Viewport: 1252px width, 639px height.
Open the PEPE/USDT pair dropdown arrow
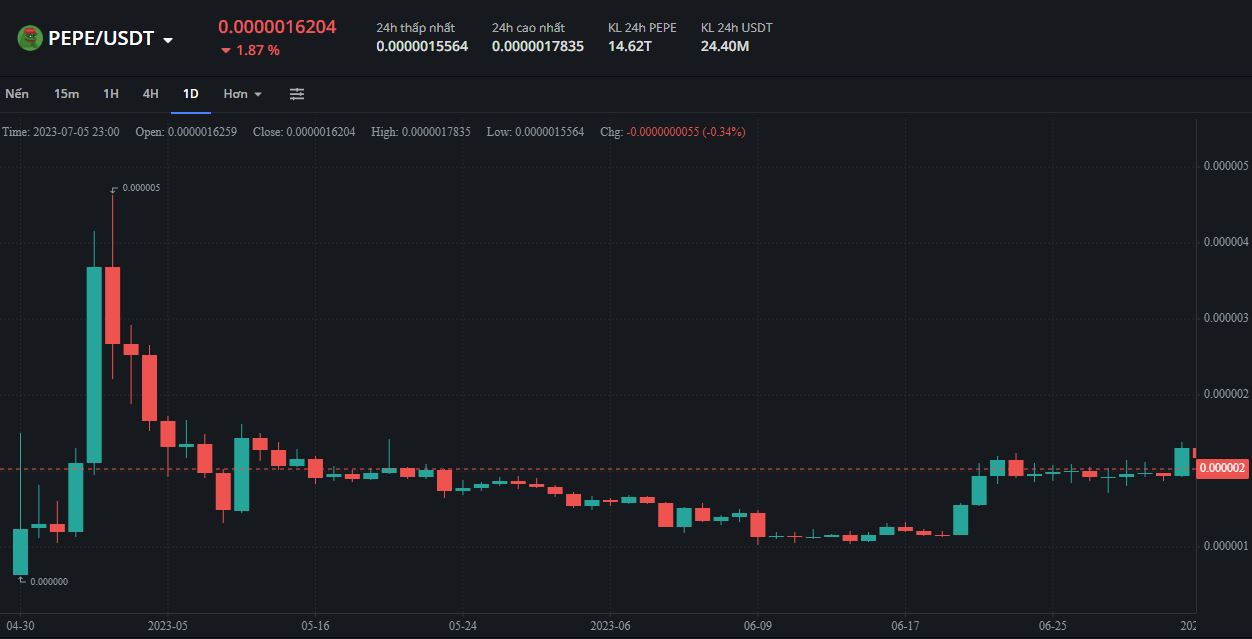tap(168, 40)
